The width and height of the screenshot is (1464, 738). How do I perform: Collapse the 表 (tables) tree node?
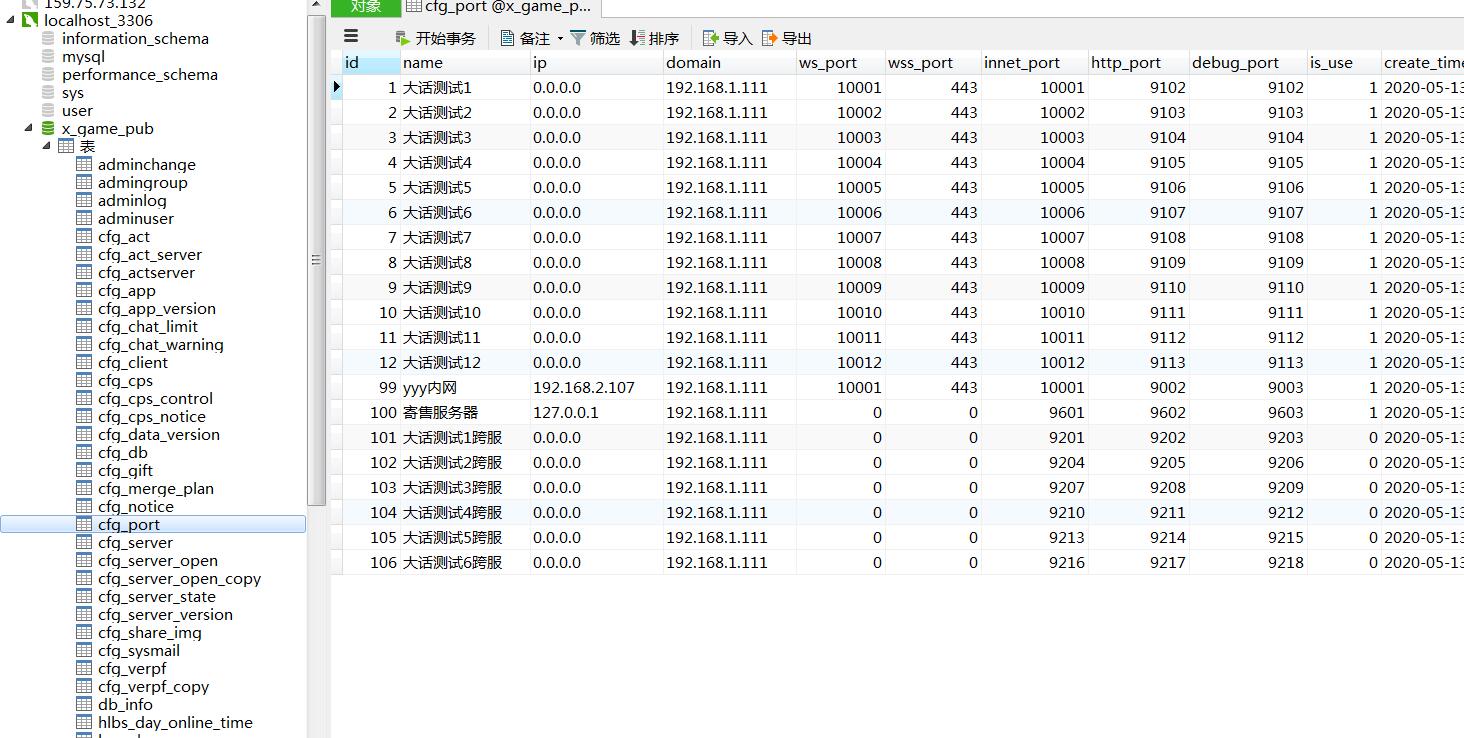[x=46, y=147]
